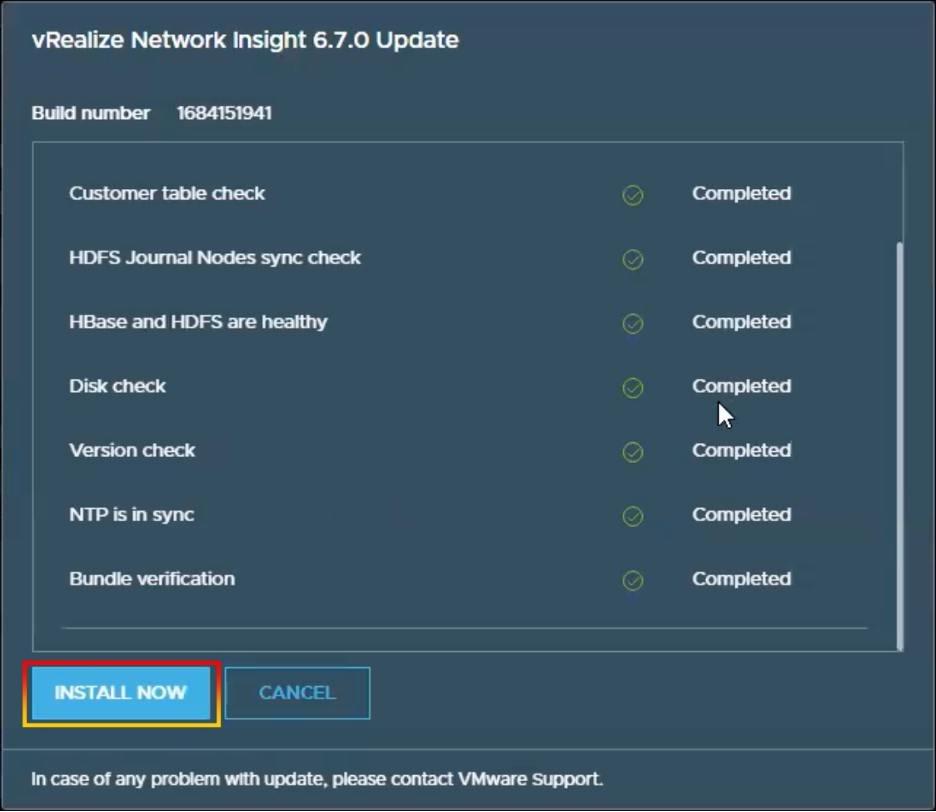Click the Disk check completed icon
The image size is (936, 812).
[632, 387]
